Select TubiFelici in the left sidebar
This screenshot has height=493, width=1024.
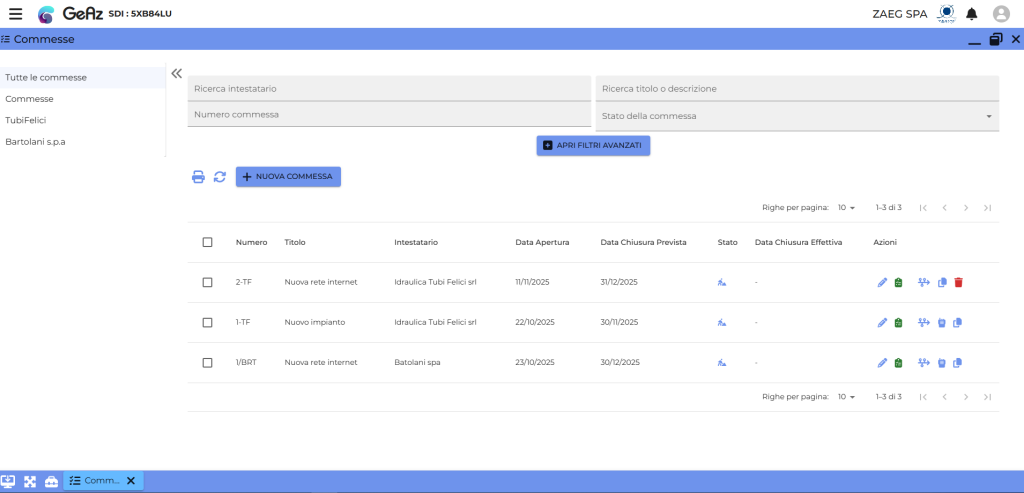pyautogui.click(x=26, y=120)
